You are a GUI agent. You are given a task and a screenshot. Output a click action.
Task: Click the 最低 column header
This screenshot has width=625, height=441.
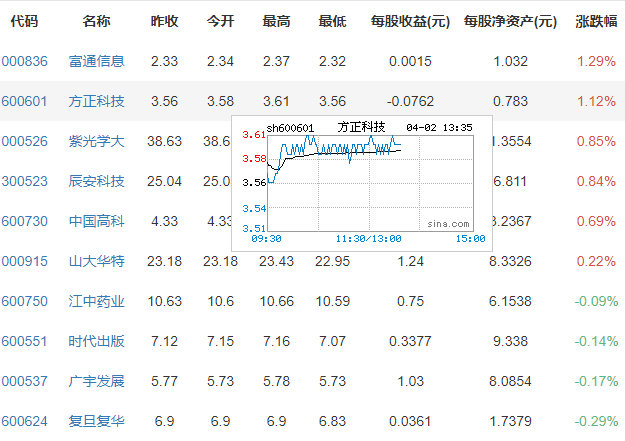[332, 21]
